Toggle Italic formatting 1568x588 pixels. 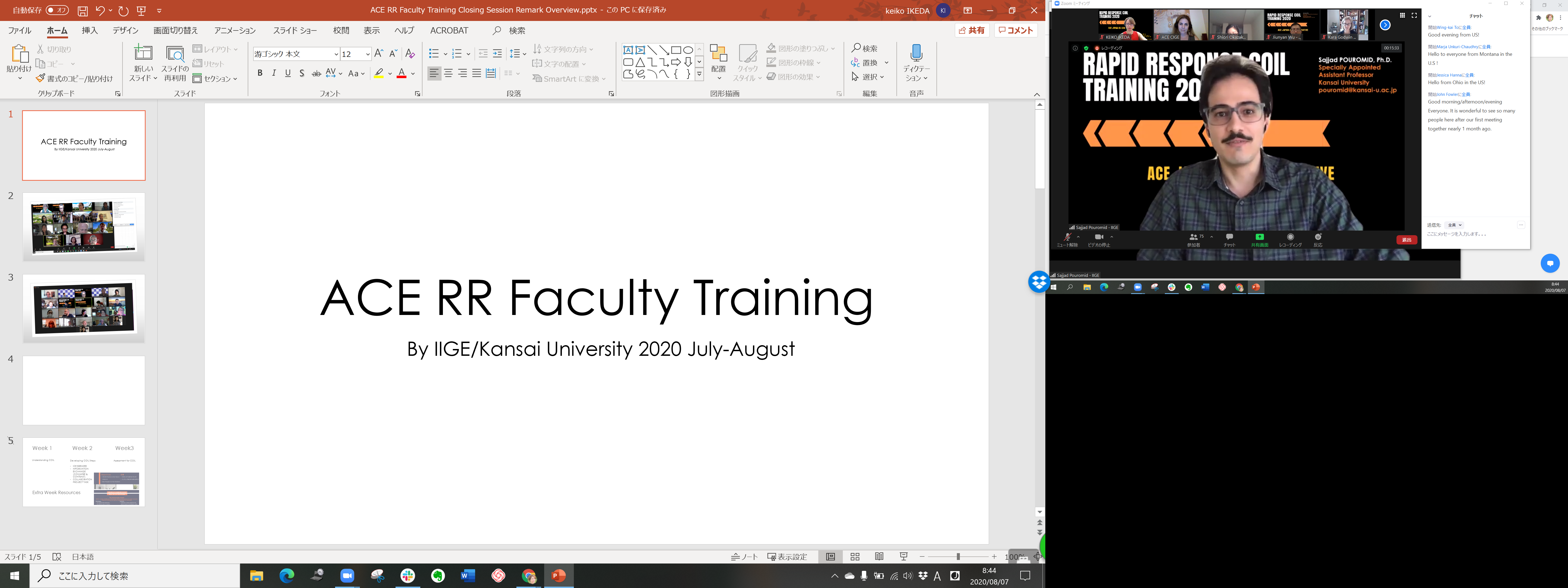274,73
